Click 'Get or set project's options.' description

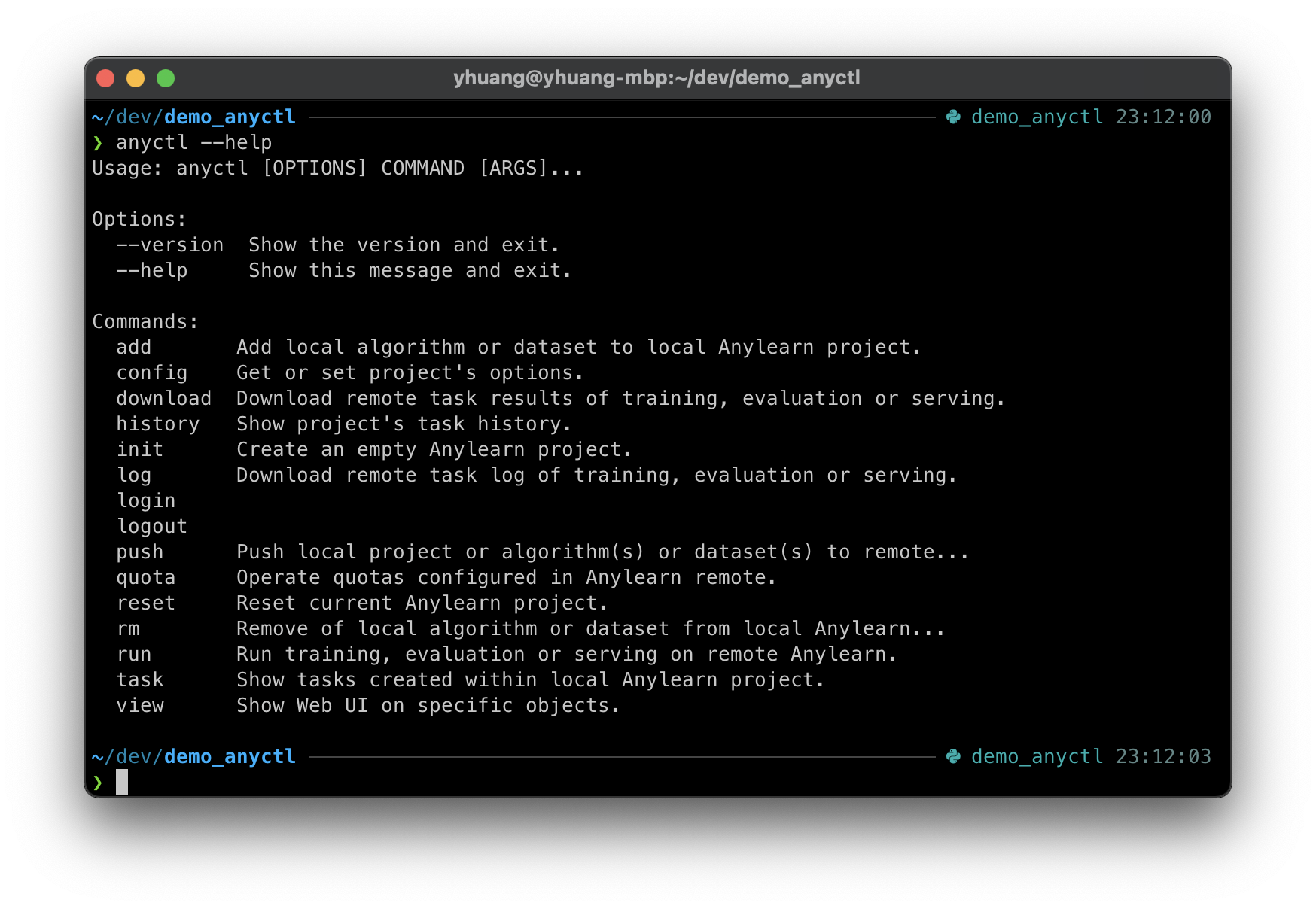pyautogui.click(x=410, y=373)
